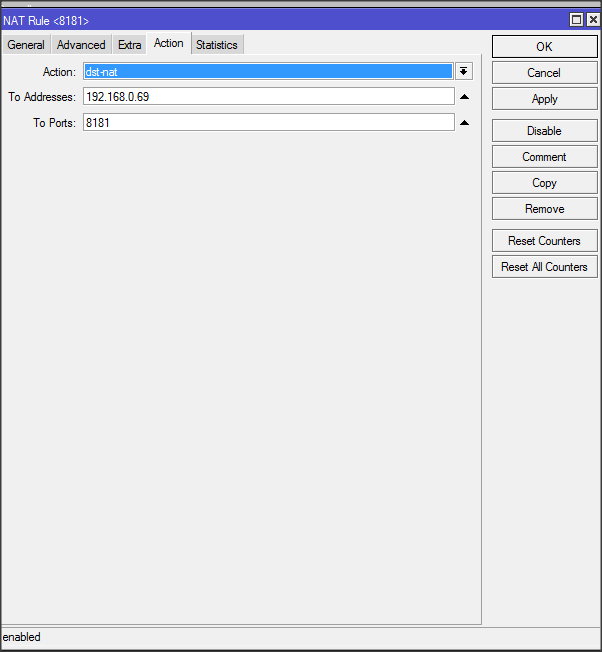Screen dimensions: 602x652
Task: Close the NAT Rule window
Action: point(593,20)
